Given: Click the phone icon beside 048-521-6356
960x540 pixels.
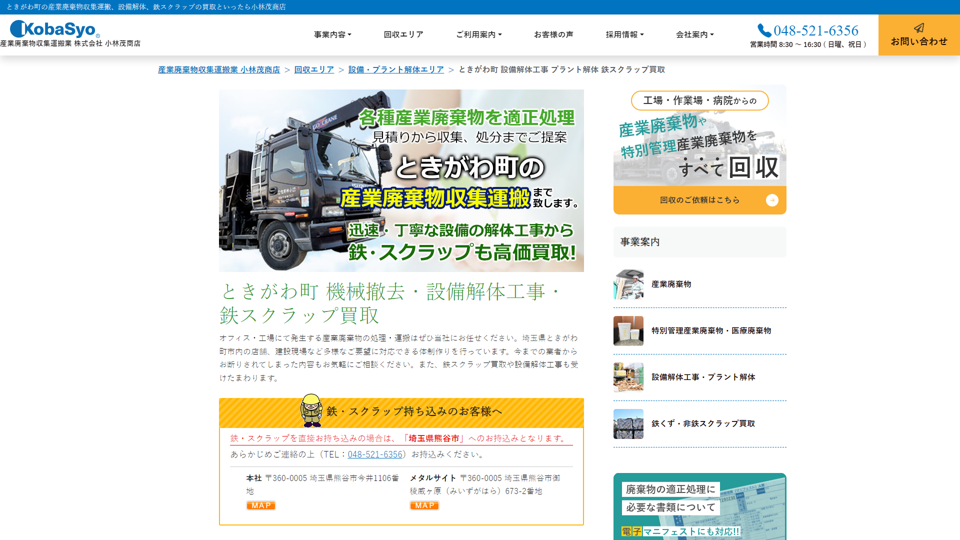Looking at the screenshot, I should pos(764,30).
